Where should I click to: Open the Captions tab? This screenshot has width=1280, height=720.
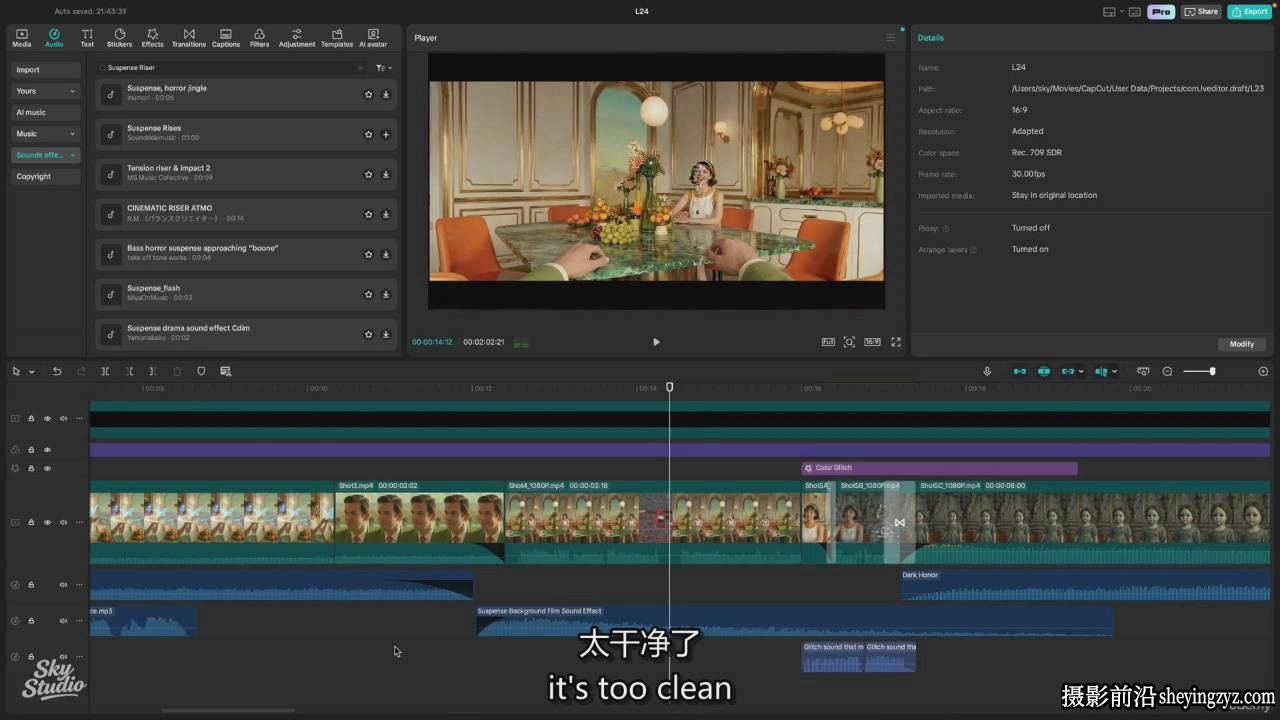tap(226, 38)
